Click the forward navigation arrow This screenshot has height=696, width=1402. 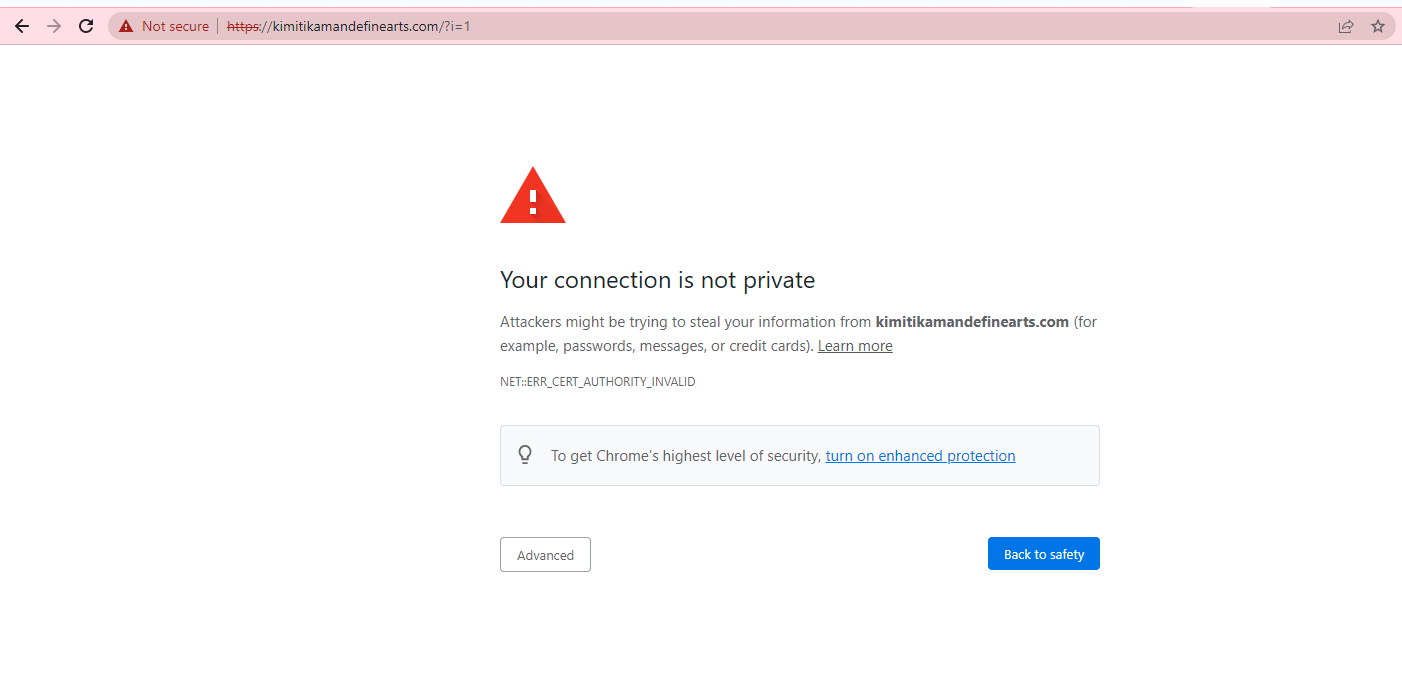54,26
